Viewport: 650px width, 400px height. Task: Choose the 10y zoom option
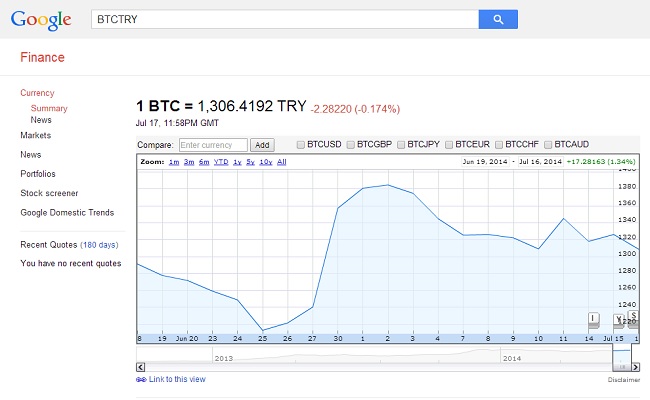pyautogui.click(x=266, y=162)
